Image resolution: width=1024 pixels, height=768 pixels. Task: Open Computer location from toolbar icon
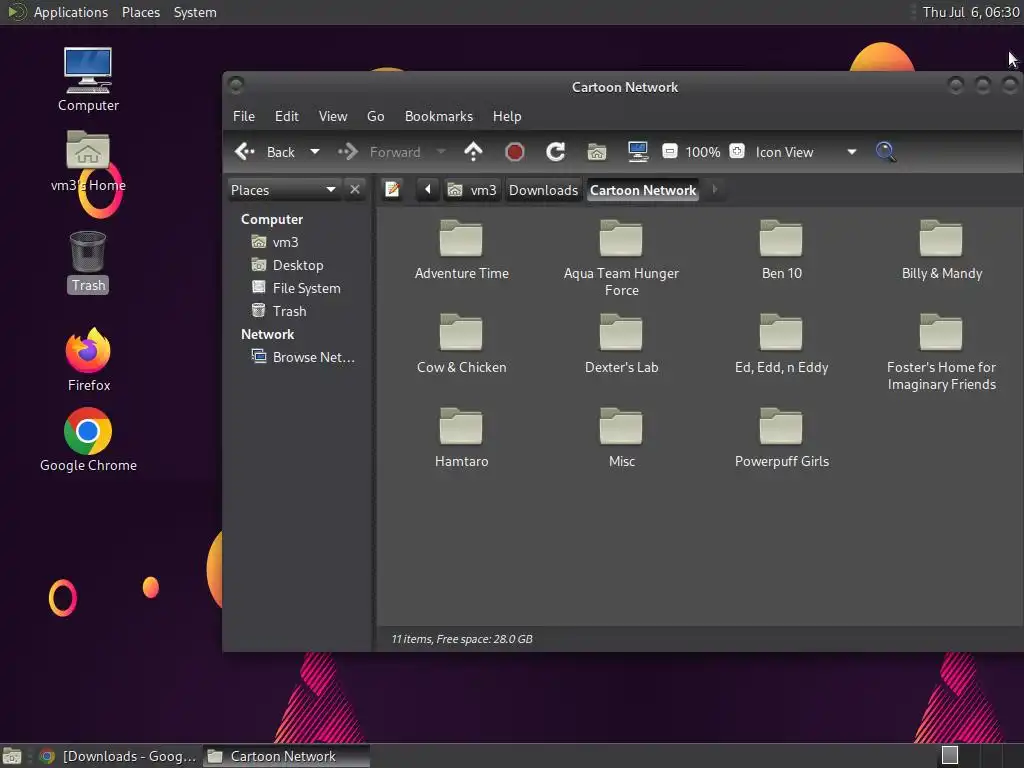click(637, 152)
